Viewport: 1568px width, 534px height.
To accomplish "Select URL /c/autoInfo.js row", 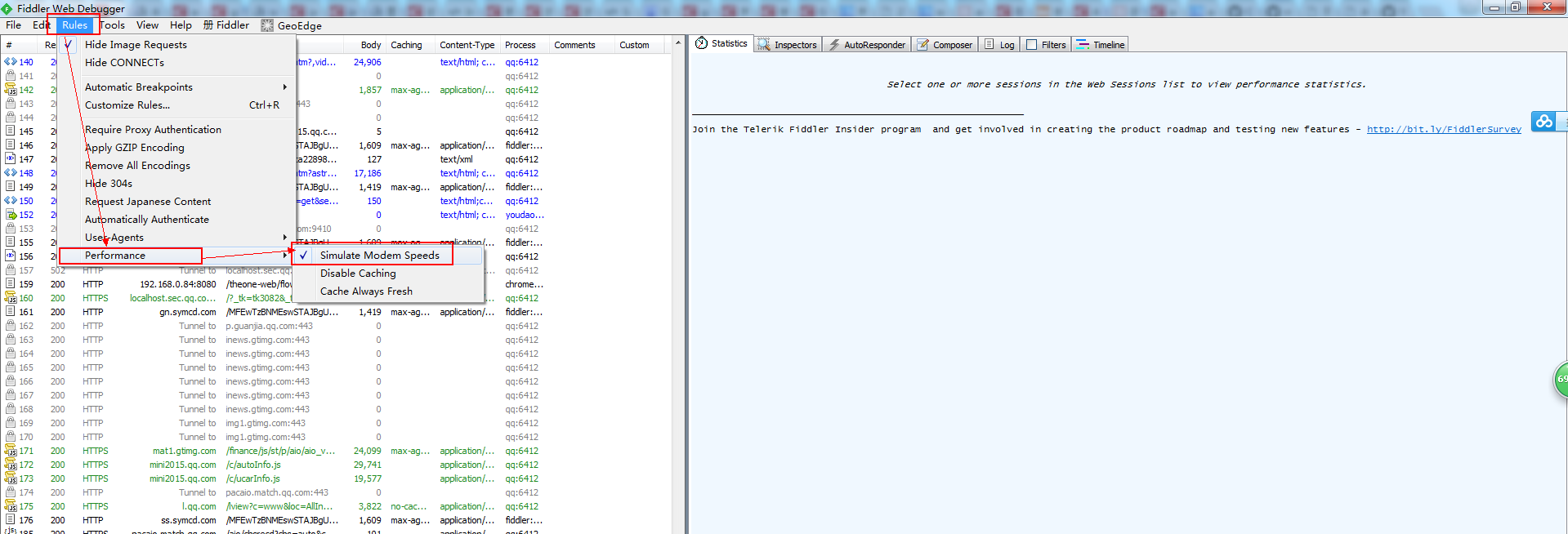I will (x=253, y=465).
